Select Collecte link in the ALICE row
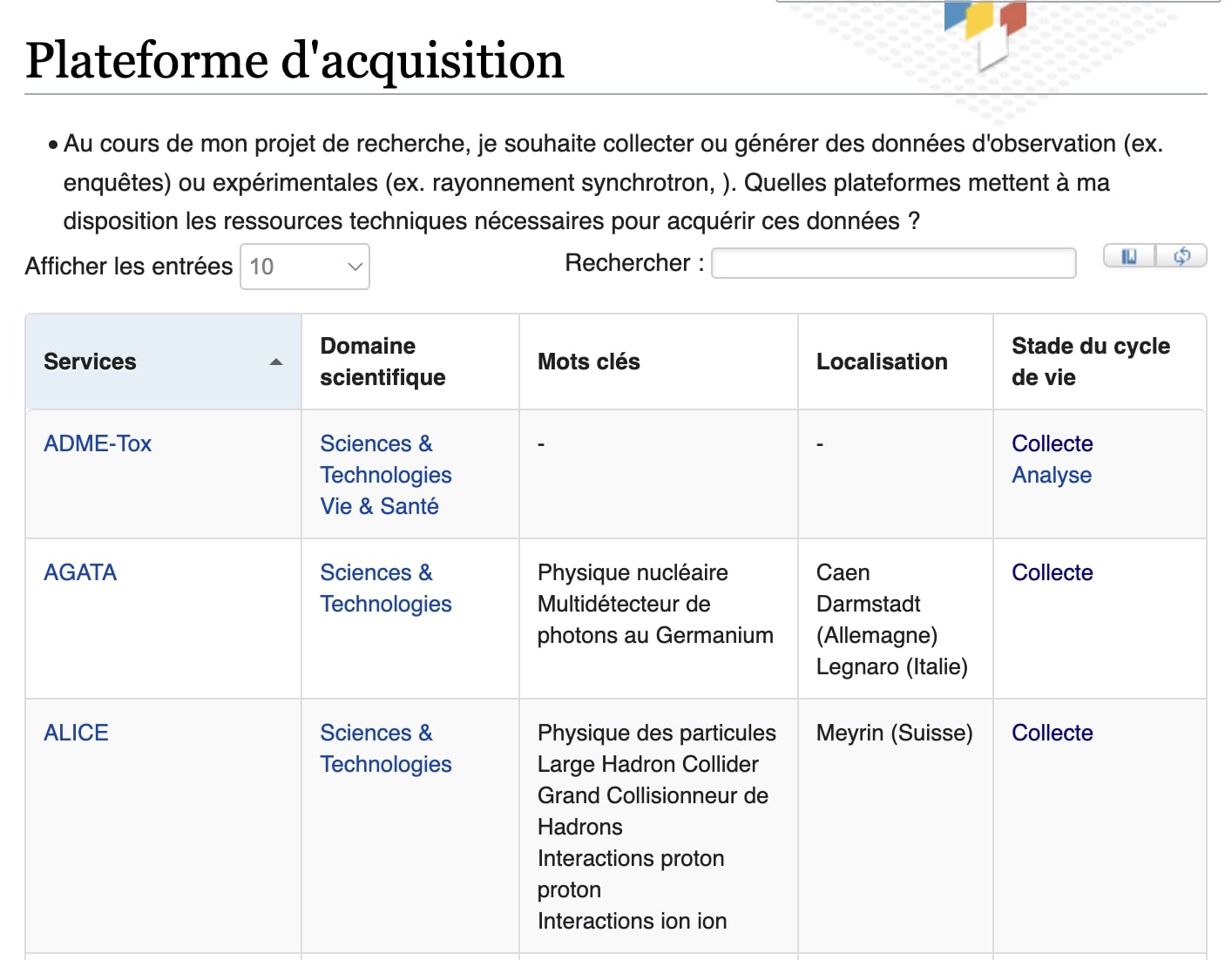Screen dimensions: 1232x960 (x=1052, y=733)
